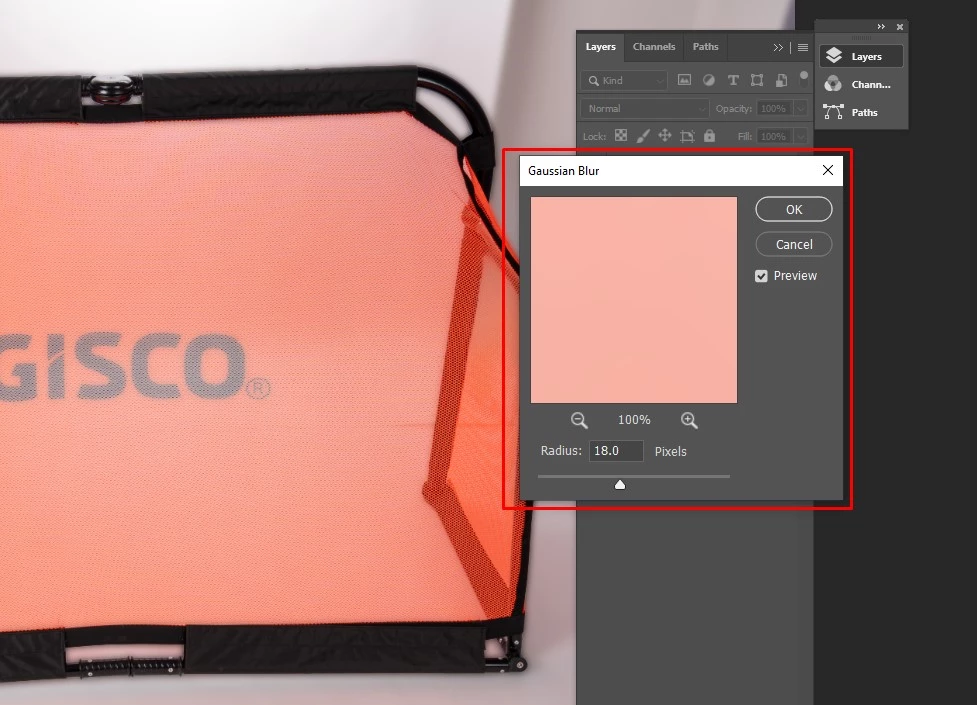Viewport: 977px width, 705px height.
Task: Switch to the Channels tab
Action: [654, 47]
